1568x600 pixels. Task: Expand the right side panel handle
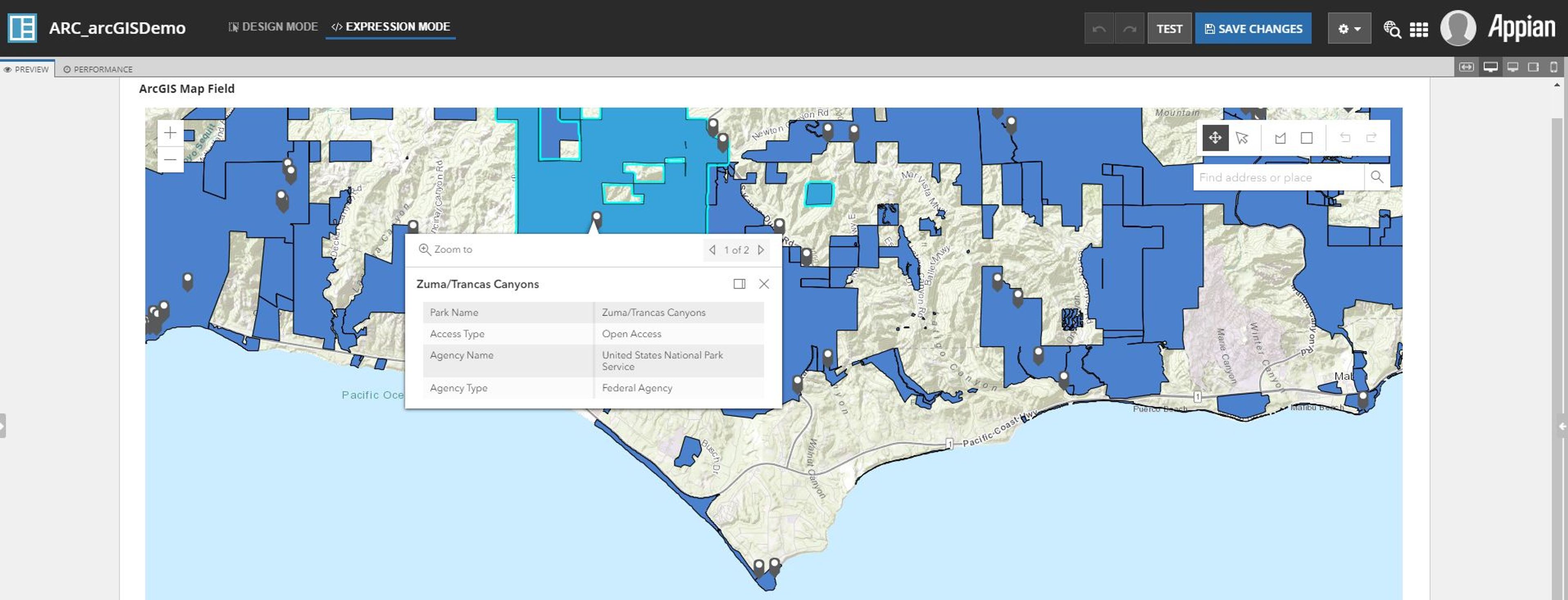pyautogui.click(x=1563, y=426)
